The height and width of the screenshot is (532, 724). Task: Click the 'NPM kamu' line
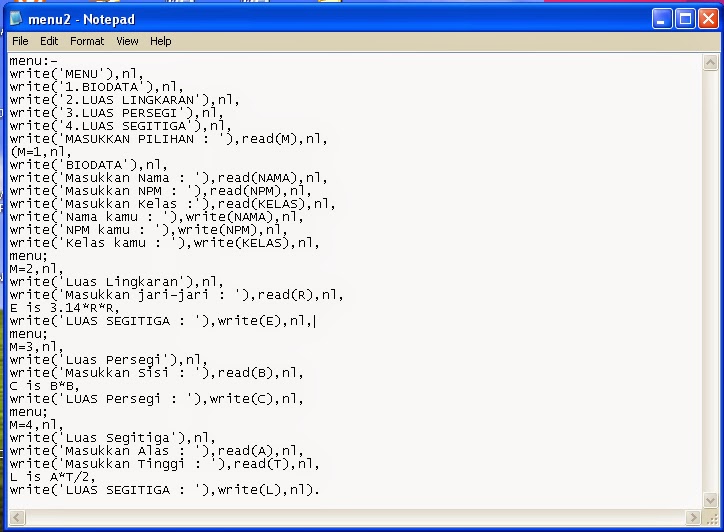(x=148, y=230)
